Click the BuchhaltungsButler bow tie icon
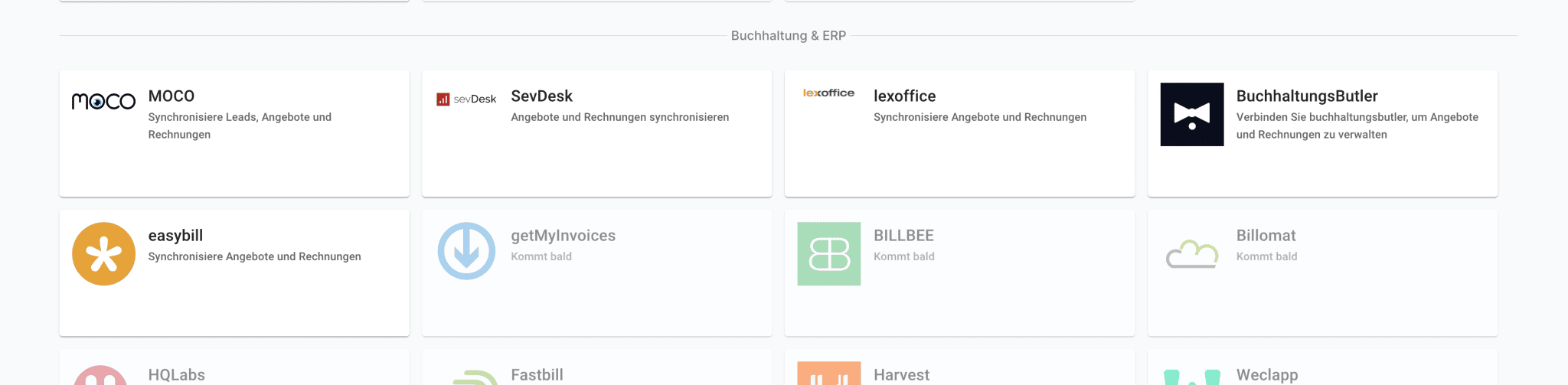 [x=1191, y=114]
